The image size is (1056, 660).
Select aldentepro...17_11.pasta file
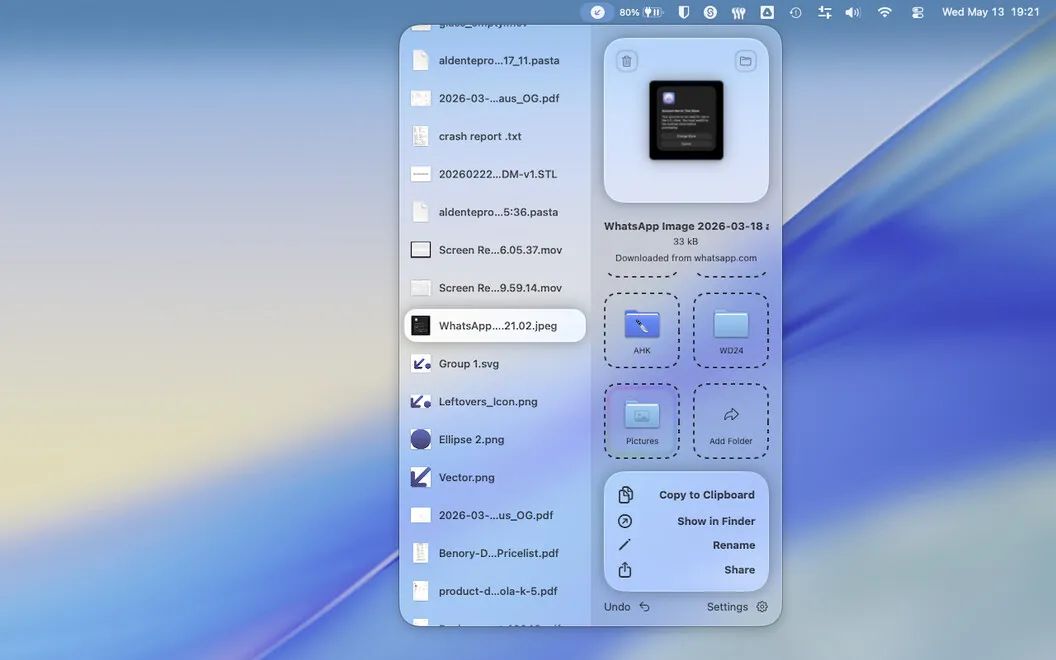[x=495, y=61]
